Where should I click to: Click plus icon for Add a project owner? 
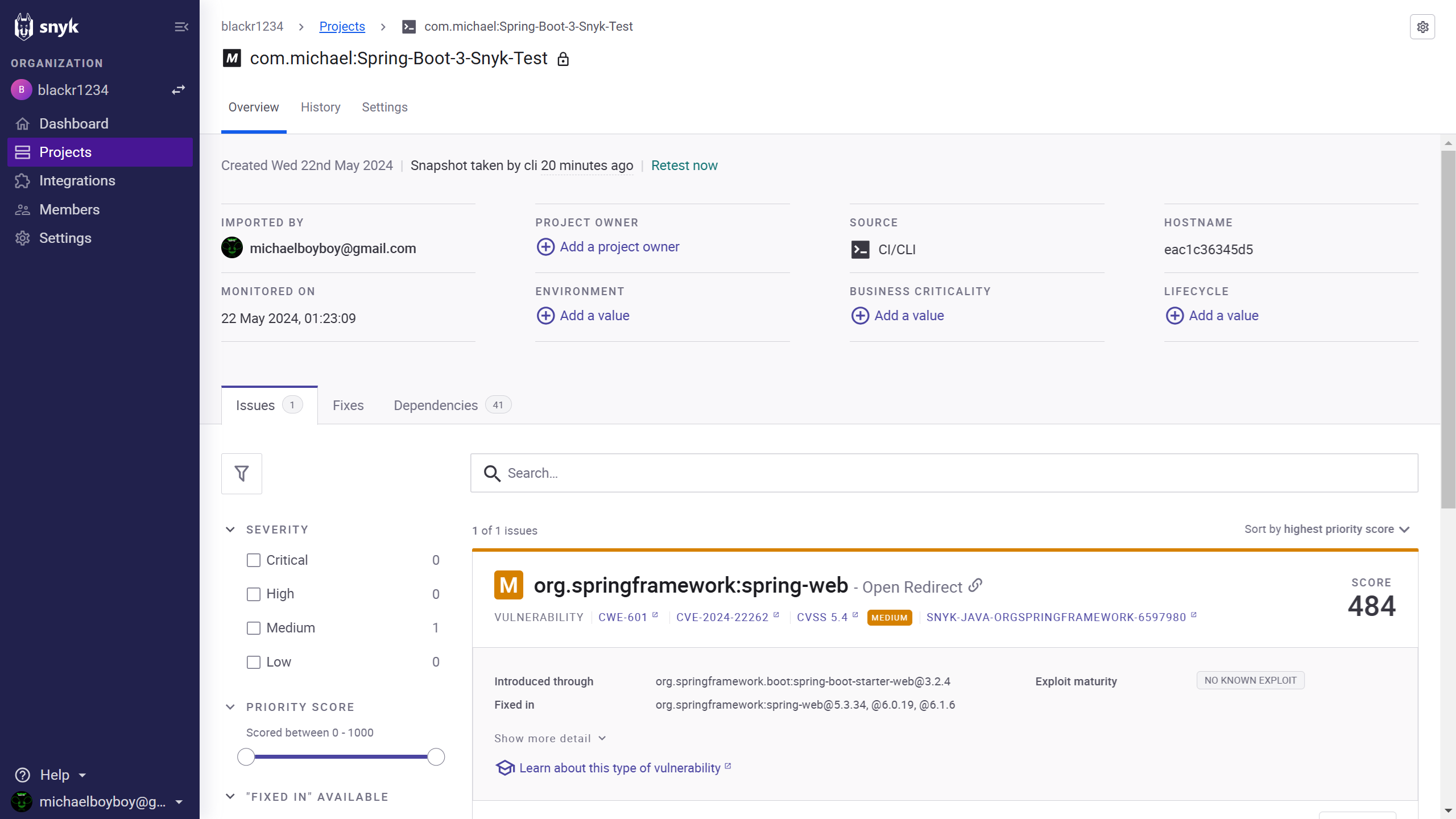click(545, 247)
